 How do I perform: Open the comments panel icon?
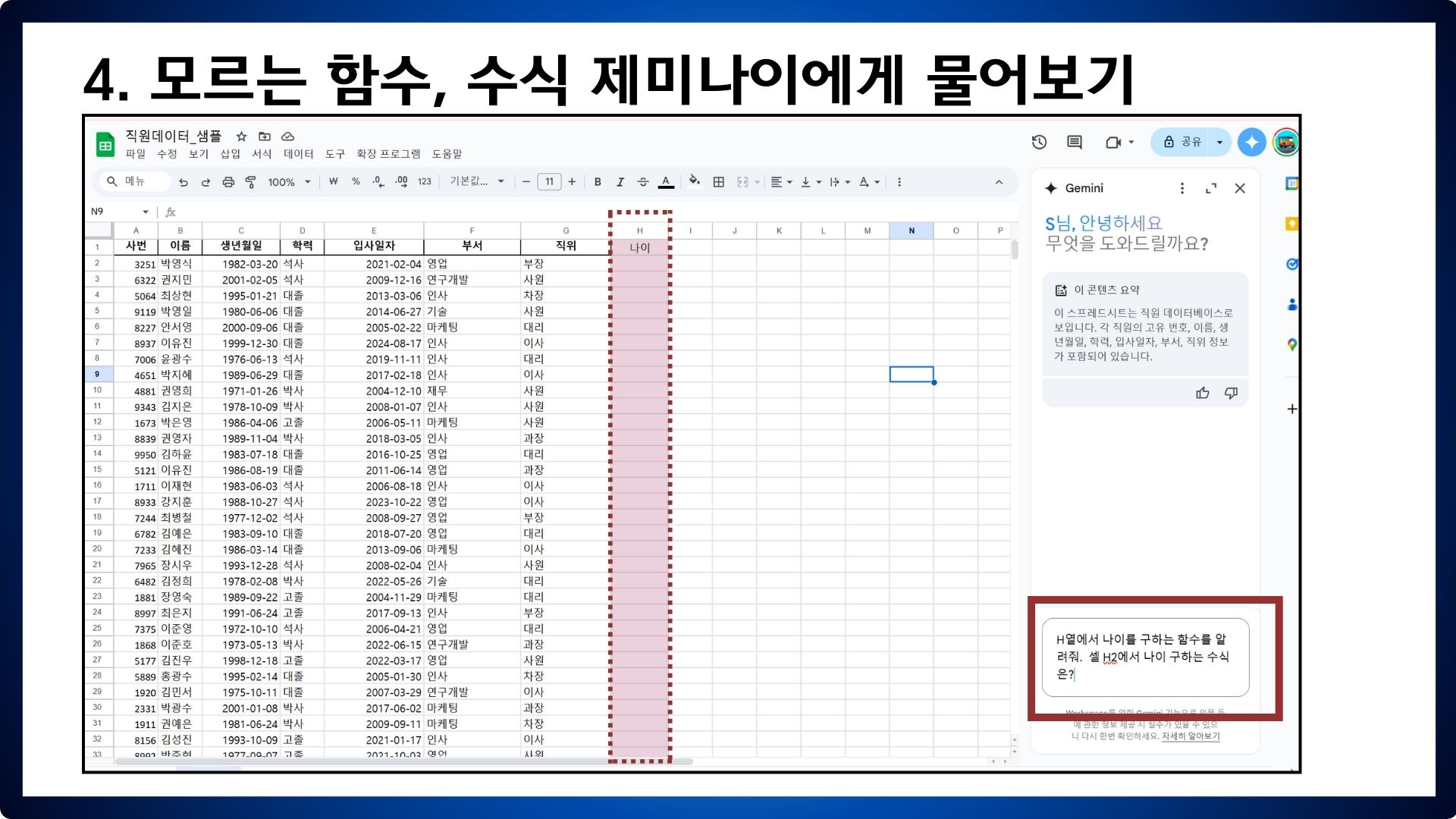pyautogui.click(x=1074, y=142)
